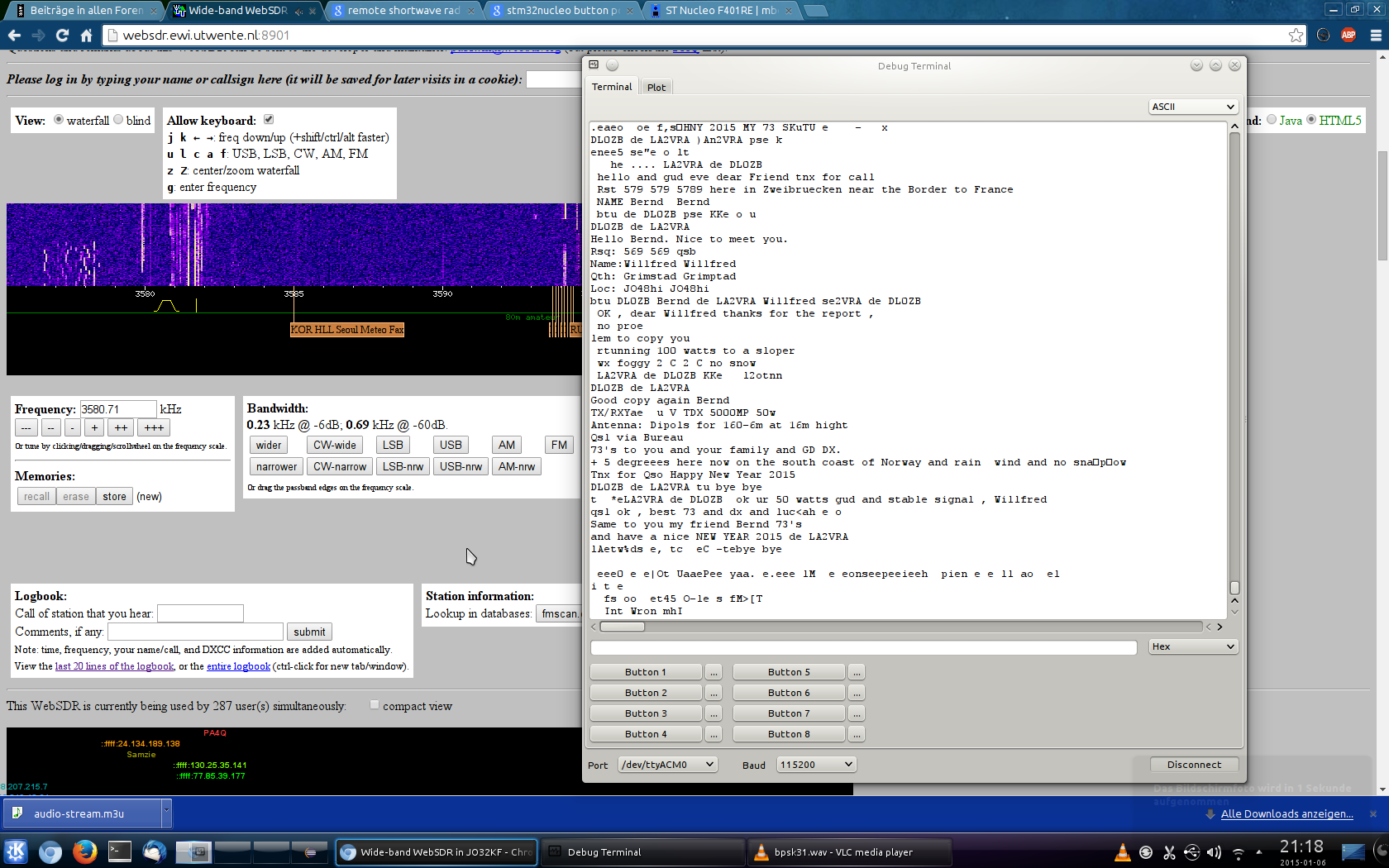Open the Konsole terminal launcher
The height and width of the screenshot is (868, 1389).
[x=120, y=851]
